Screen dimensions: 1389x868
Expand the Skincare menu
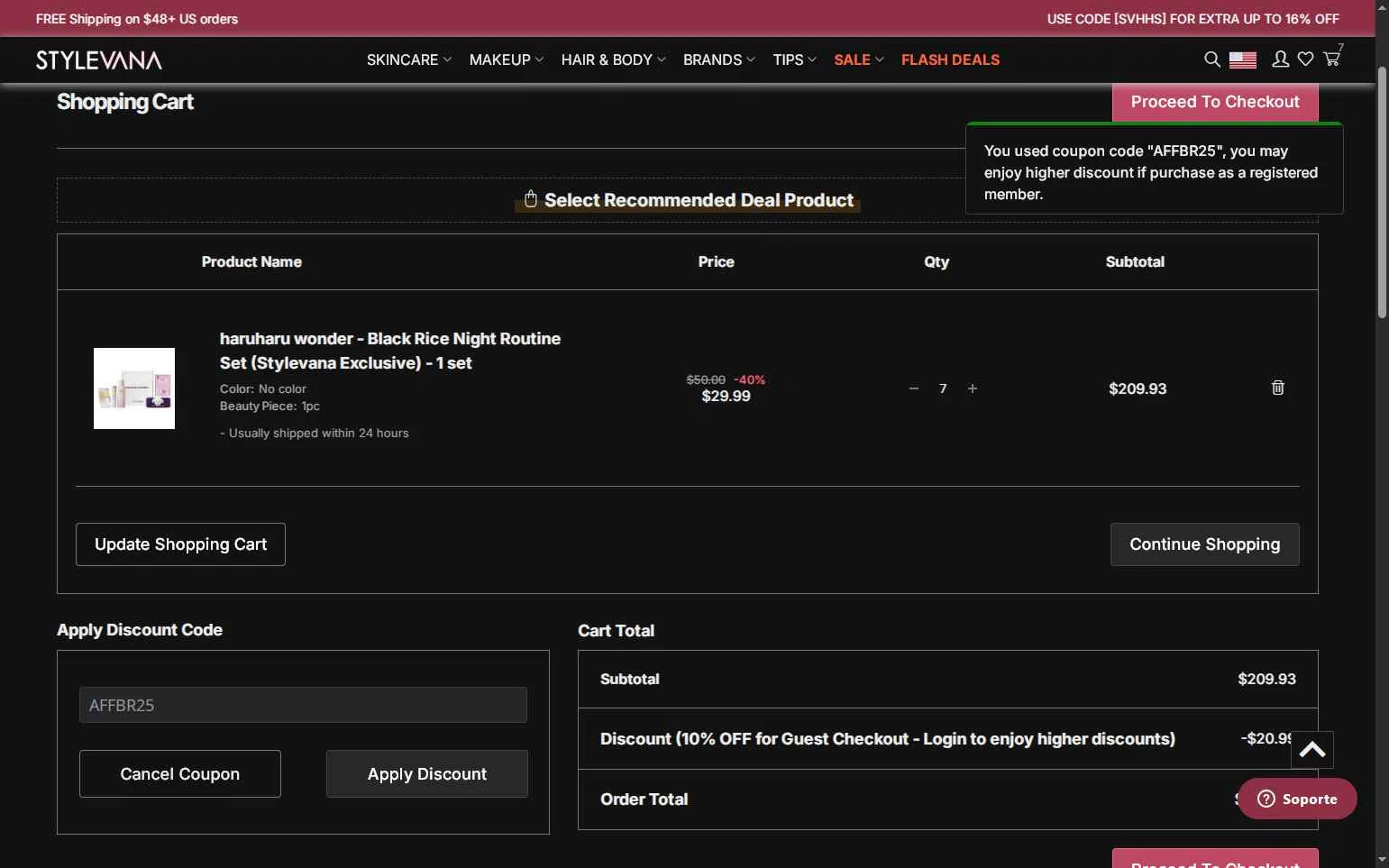click(409, 59)
